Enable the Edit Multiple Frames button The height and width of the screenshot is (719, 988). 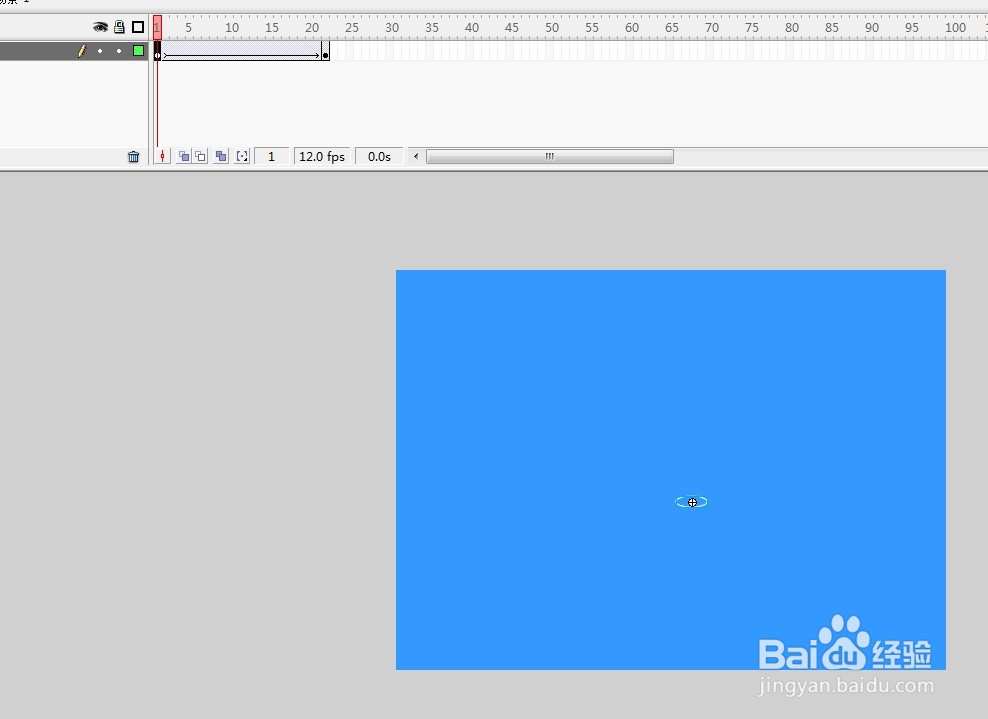[x=221, y=156]
